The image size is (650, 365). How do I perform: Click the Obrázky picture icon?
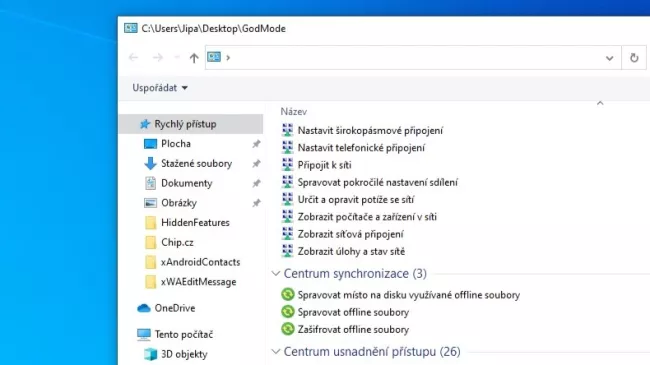tap(150, 203)
